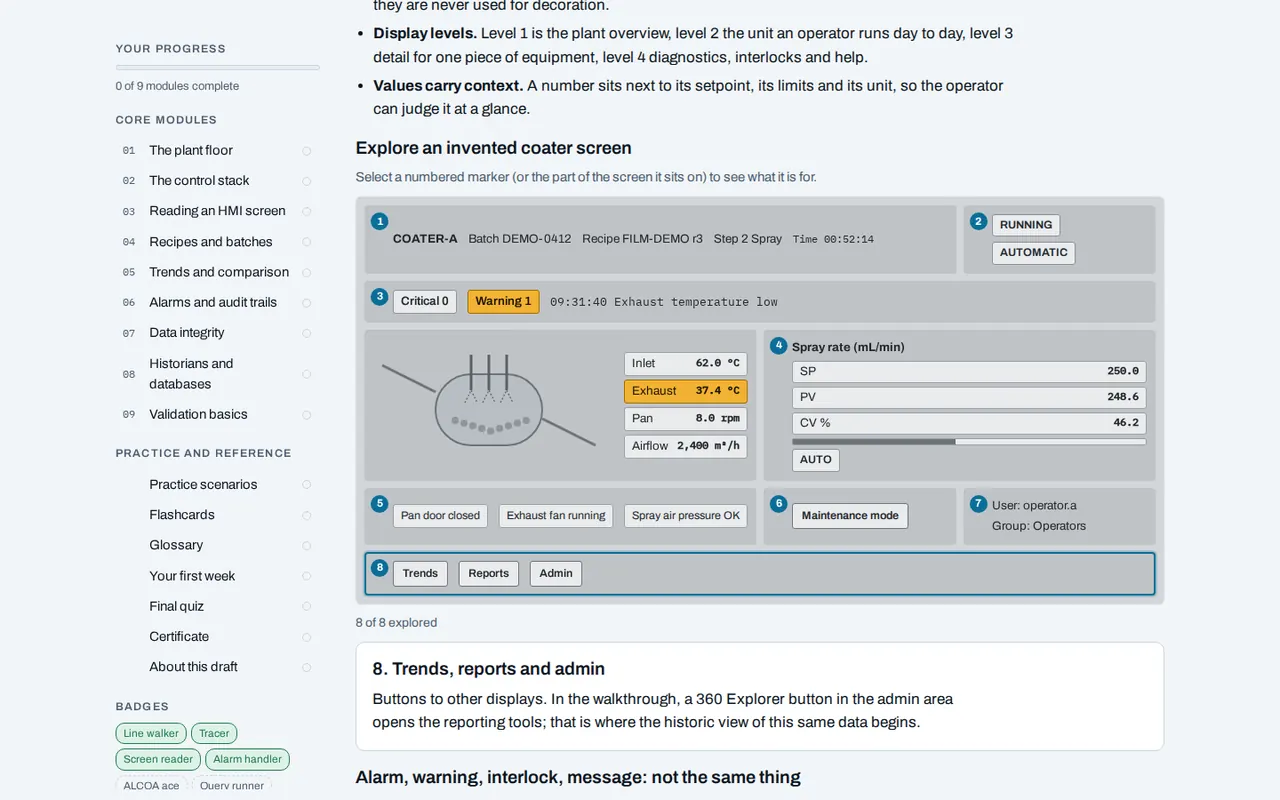1280x800 pixels.
Task: Open the Admin display button
Action: point(556,574)
